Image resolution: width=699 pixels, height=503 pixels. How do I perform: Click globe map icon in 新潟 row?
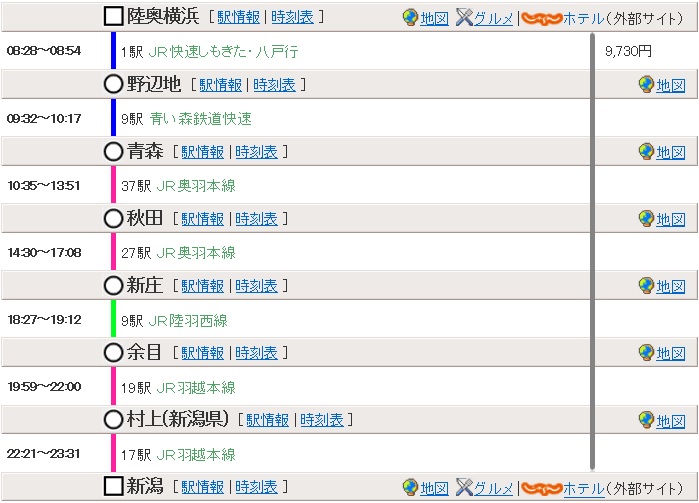pos(410,487)
